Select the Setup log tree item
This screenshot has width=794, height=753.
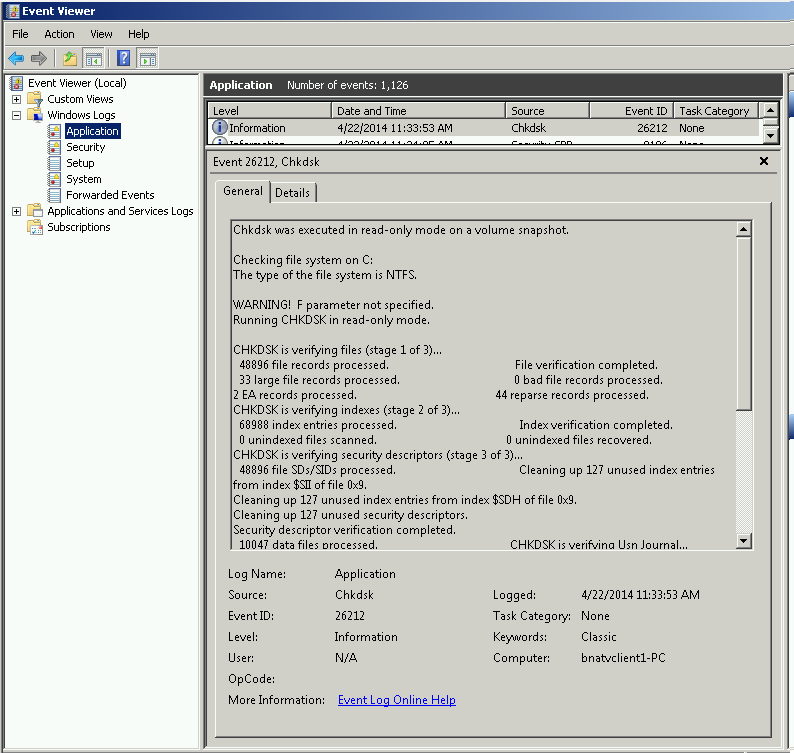click(x=80, y=163)
